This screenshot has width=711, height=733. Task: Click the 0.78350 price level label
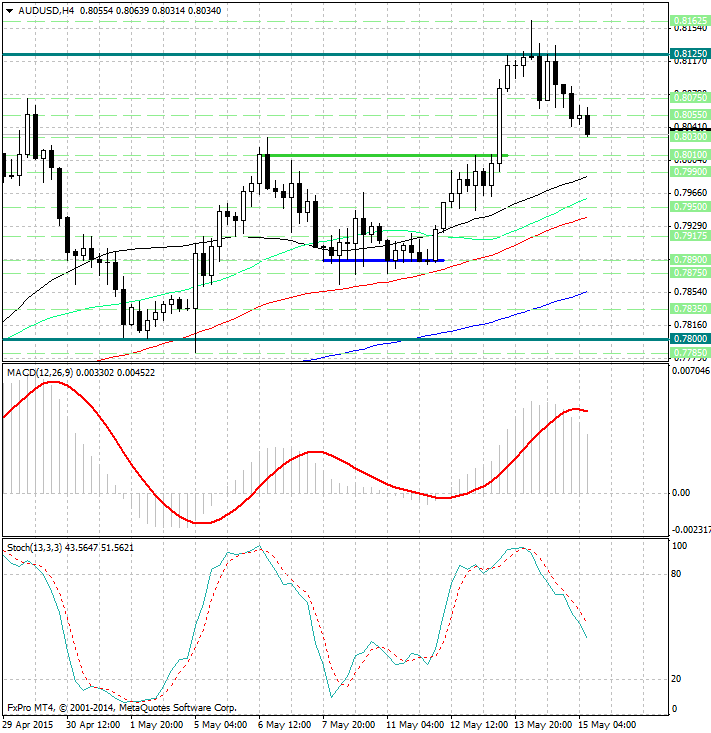coord(690,310)
